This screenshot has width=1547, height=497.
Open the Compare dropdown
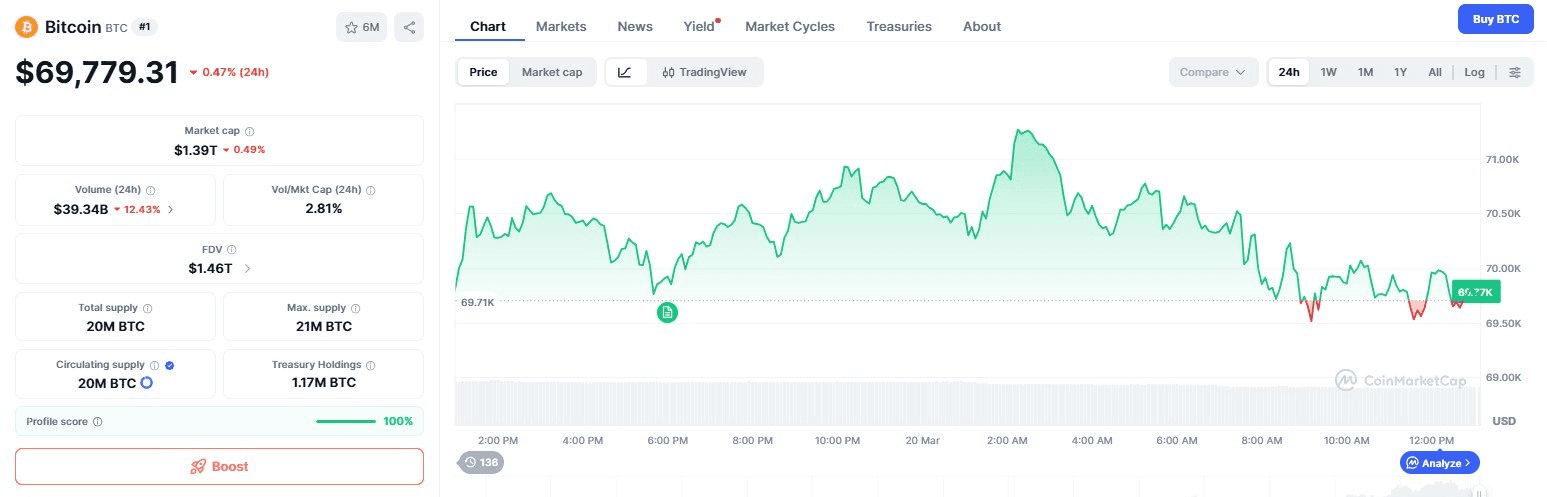(1212, 72)
